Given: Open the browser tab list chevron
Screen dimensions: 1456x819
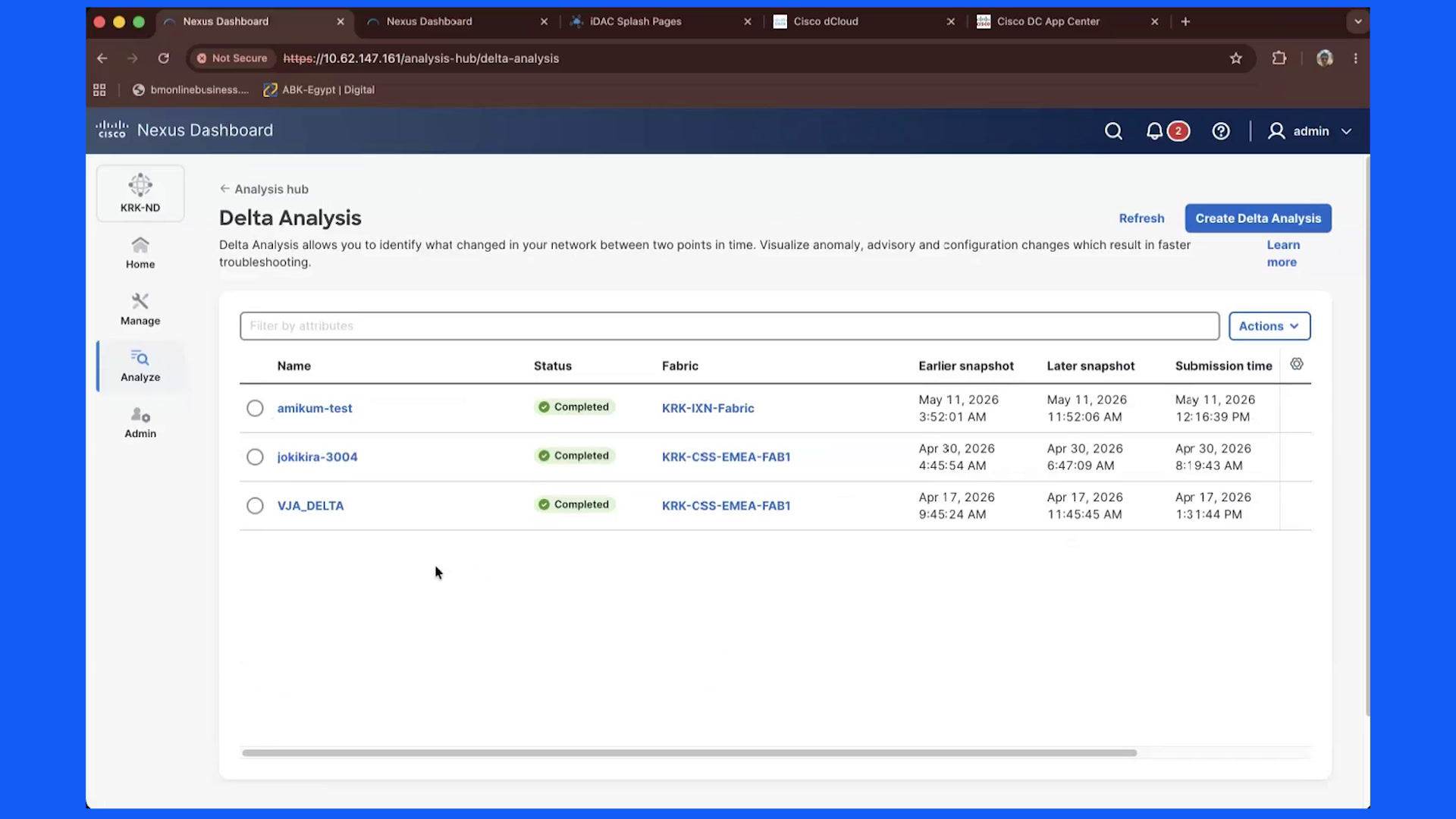Looking at the screenshot, I should [x=1358, y=21].
